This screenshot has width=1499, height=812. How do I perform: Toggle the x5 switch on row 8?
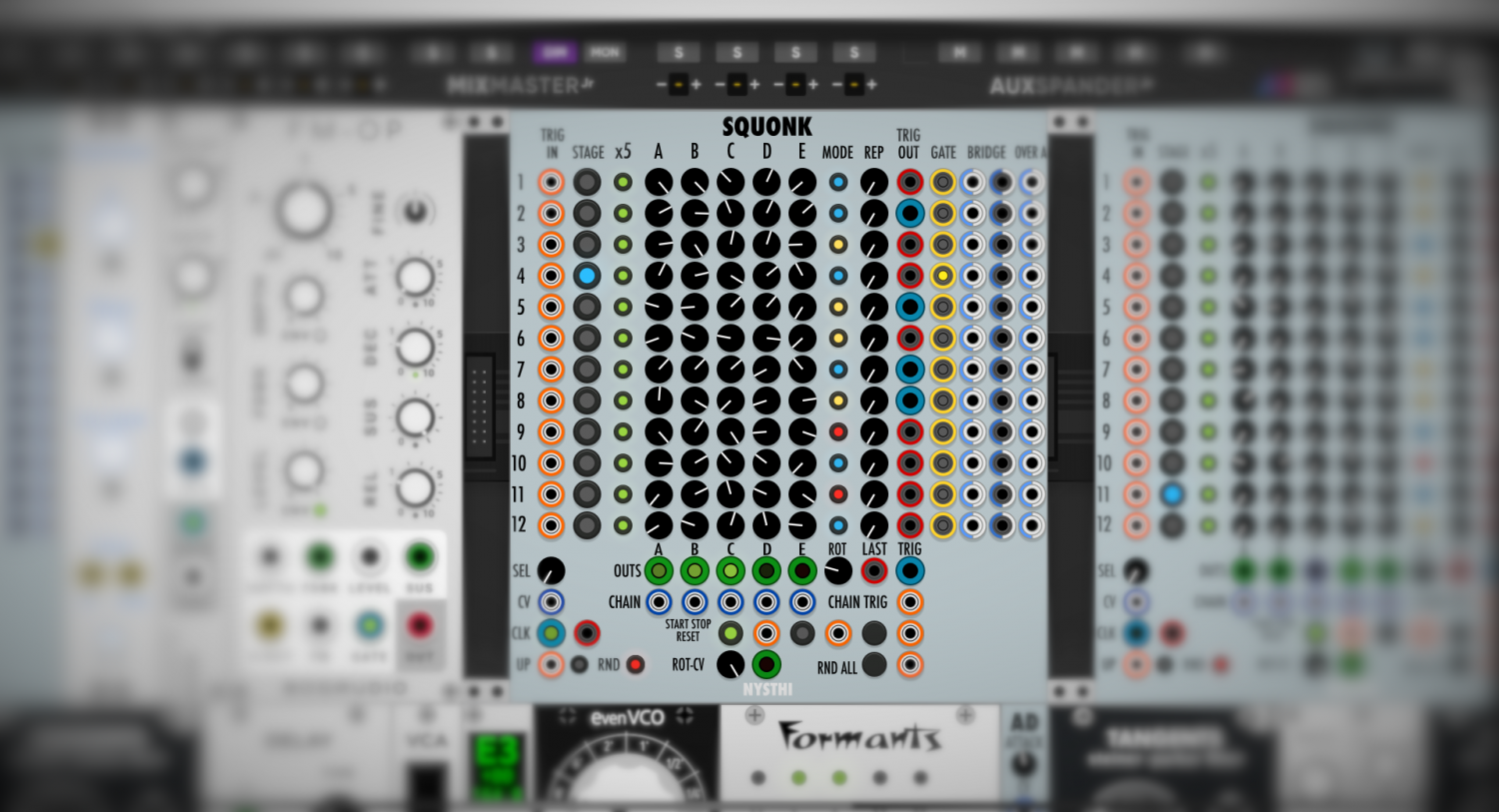623,401
